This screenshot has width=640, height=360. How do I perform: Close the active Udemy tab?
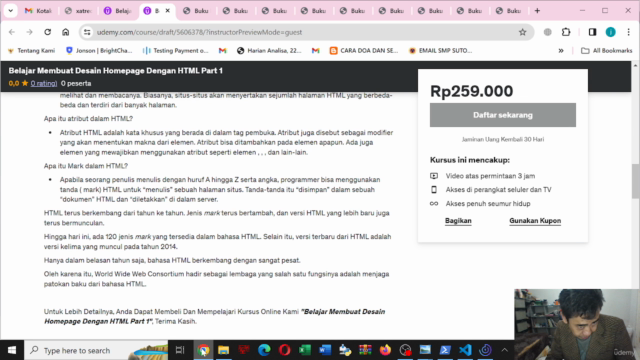pyautogui.click(x=167, y=11)
